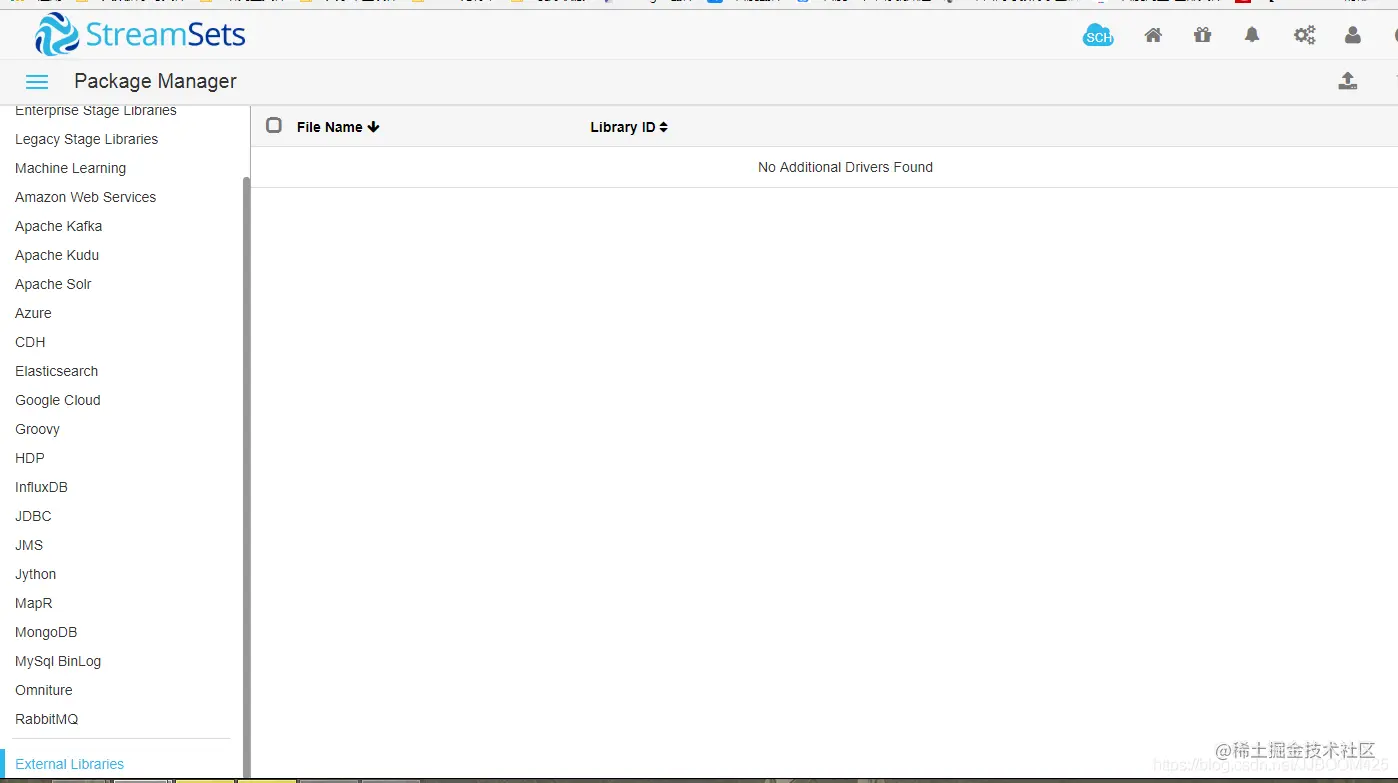The width and height of the screenshot is (1398, 783).
Task: Select Machine Learning category
Action: [x=70, y=168]
